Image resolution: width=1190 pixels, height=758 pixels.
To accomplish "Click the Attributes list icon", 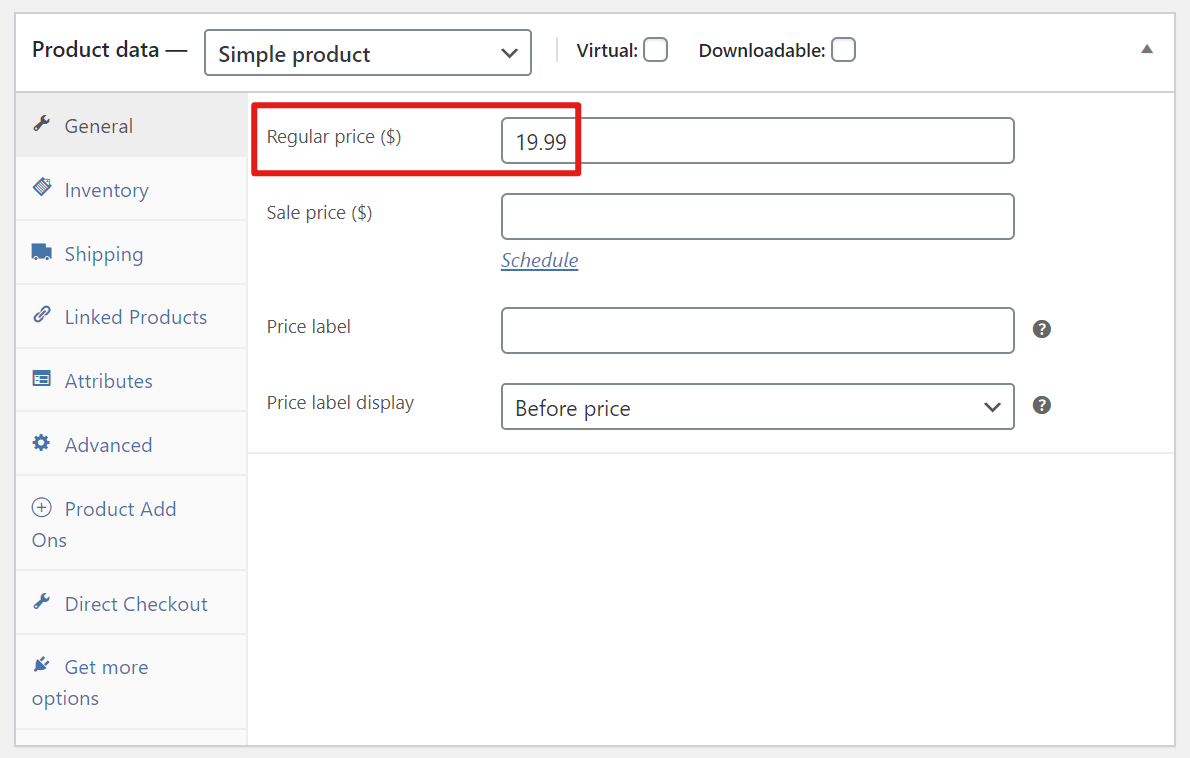I will [42, 378].
